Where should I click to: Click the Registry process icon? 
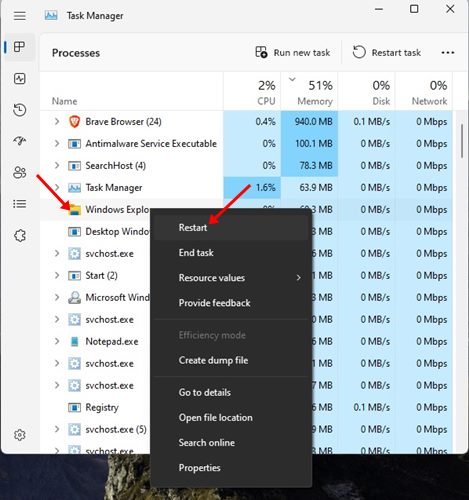[74, 407]
